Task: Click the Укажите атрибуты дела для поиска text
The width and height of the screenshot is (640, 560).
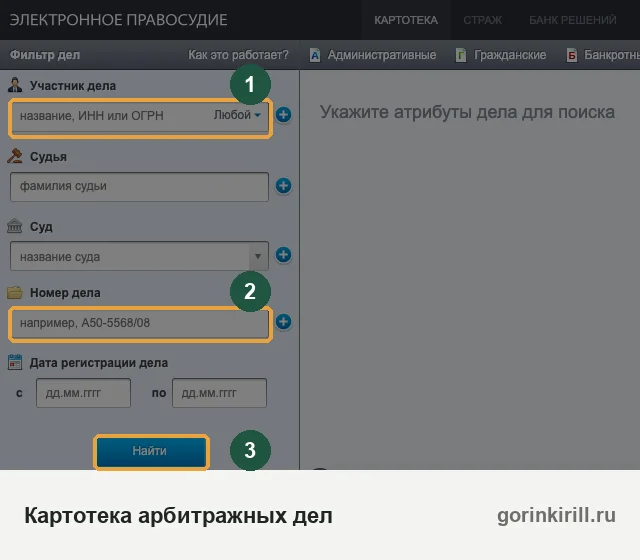Action: 467,112
